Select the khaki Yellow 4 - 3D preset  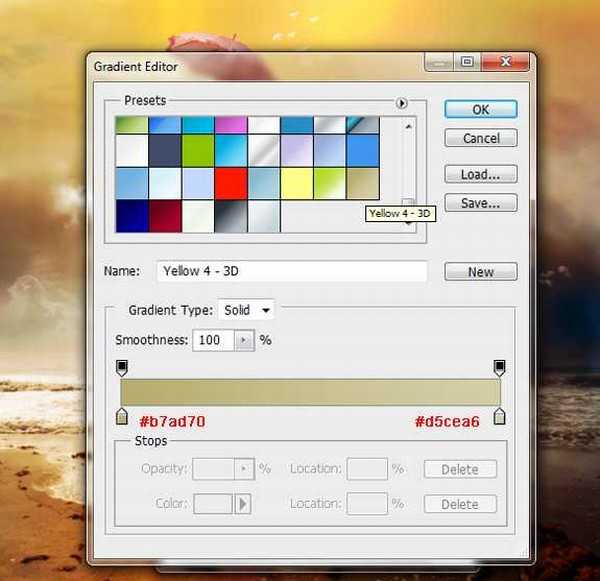pos(362,183)
